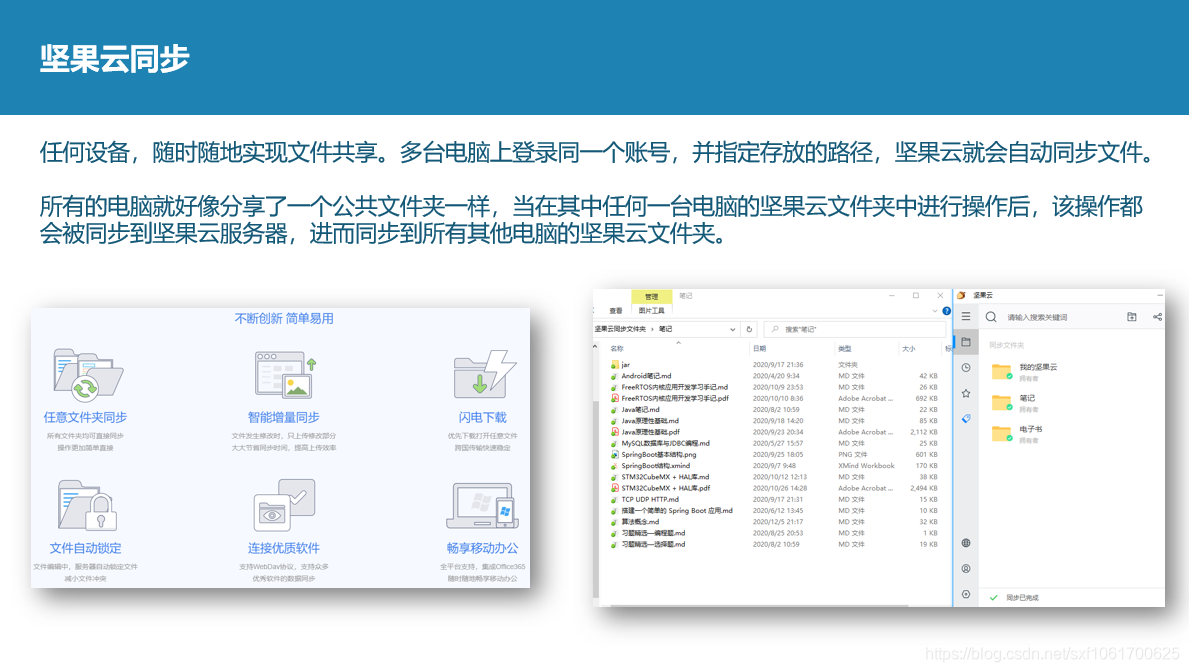Click the 闪电下载 heading link
The width and height of the screenshot is (1189, 672).
(482, 417)
